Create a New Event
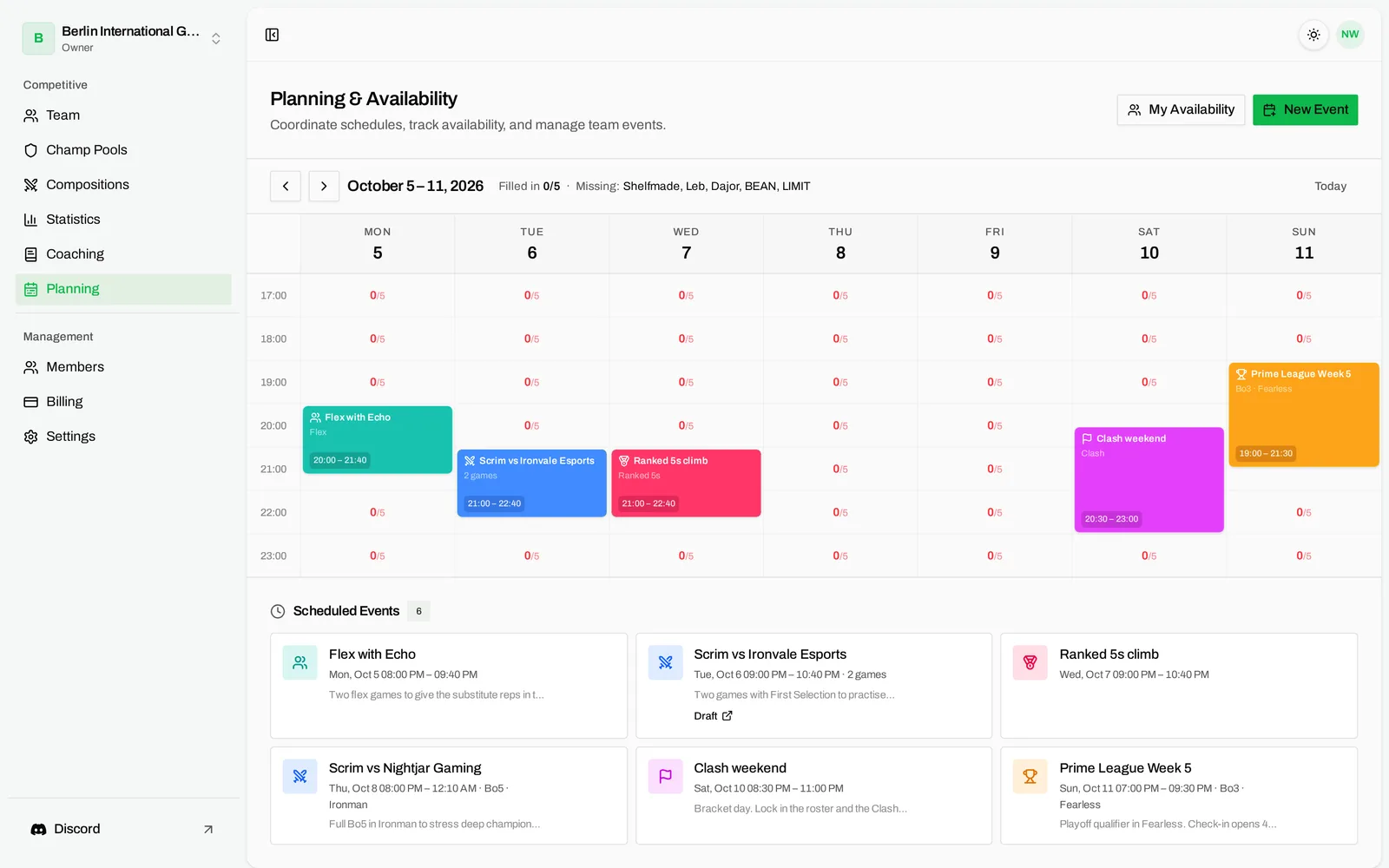1389x868 pixels. [x=1305, y=109]
